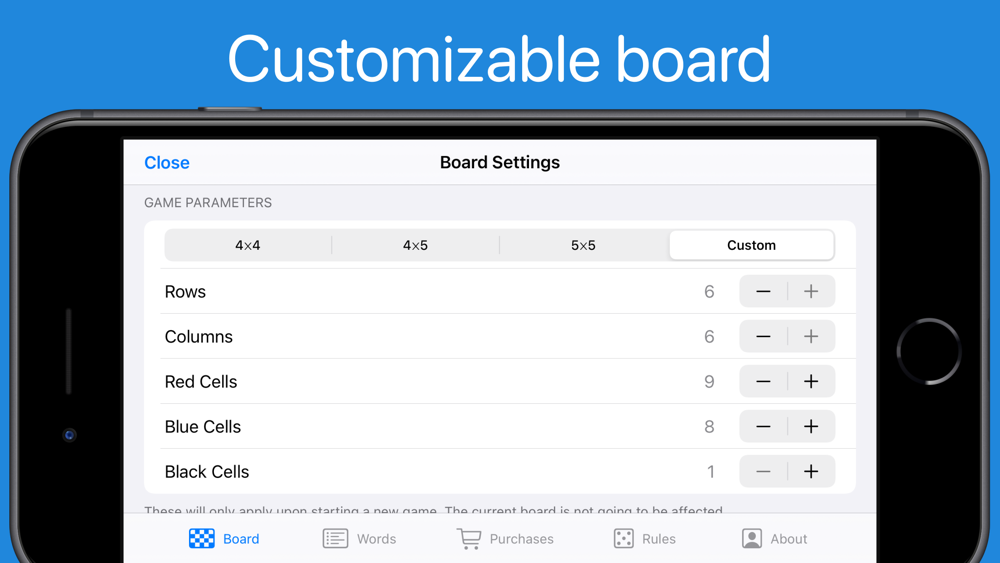Image resolution: width=1000 pixels, height=563 pixels.
Task: Decrease Columns using the minus stepper
Action: pos(763,336)
